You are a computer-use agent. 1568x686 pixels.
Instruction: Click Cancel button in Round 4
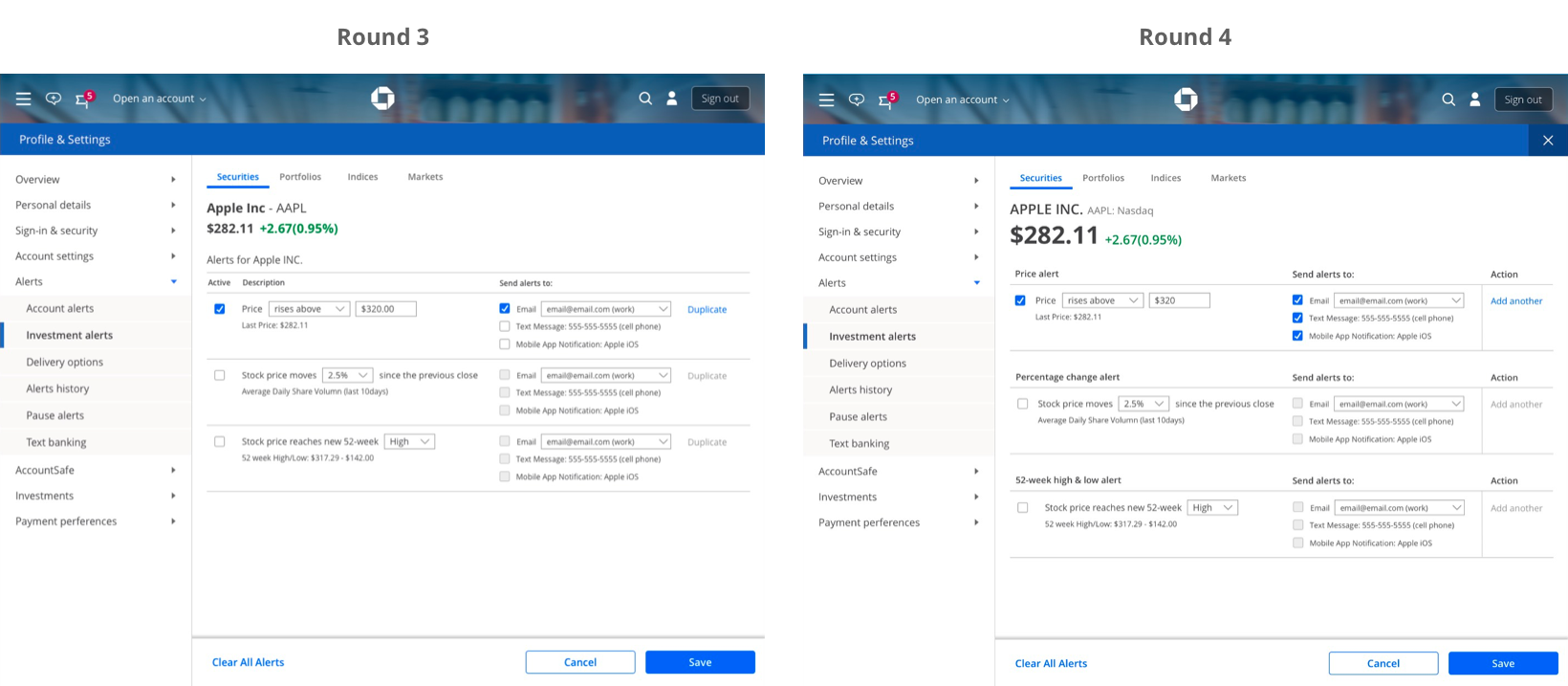tap(1383, 663)
